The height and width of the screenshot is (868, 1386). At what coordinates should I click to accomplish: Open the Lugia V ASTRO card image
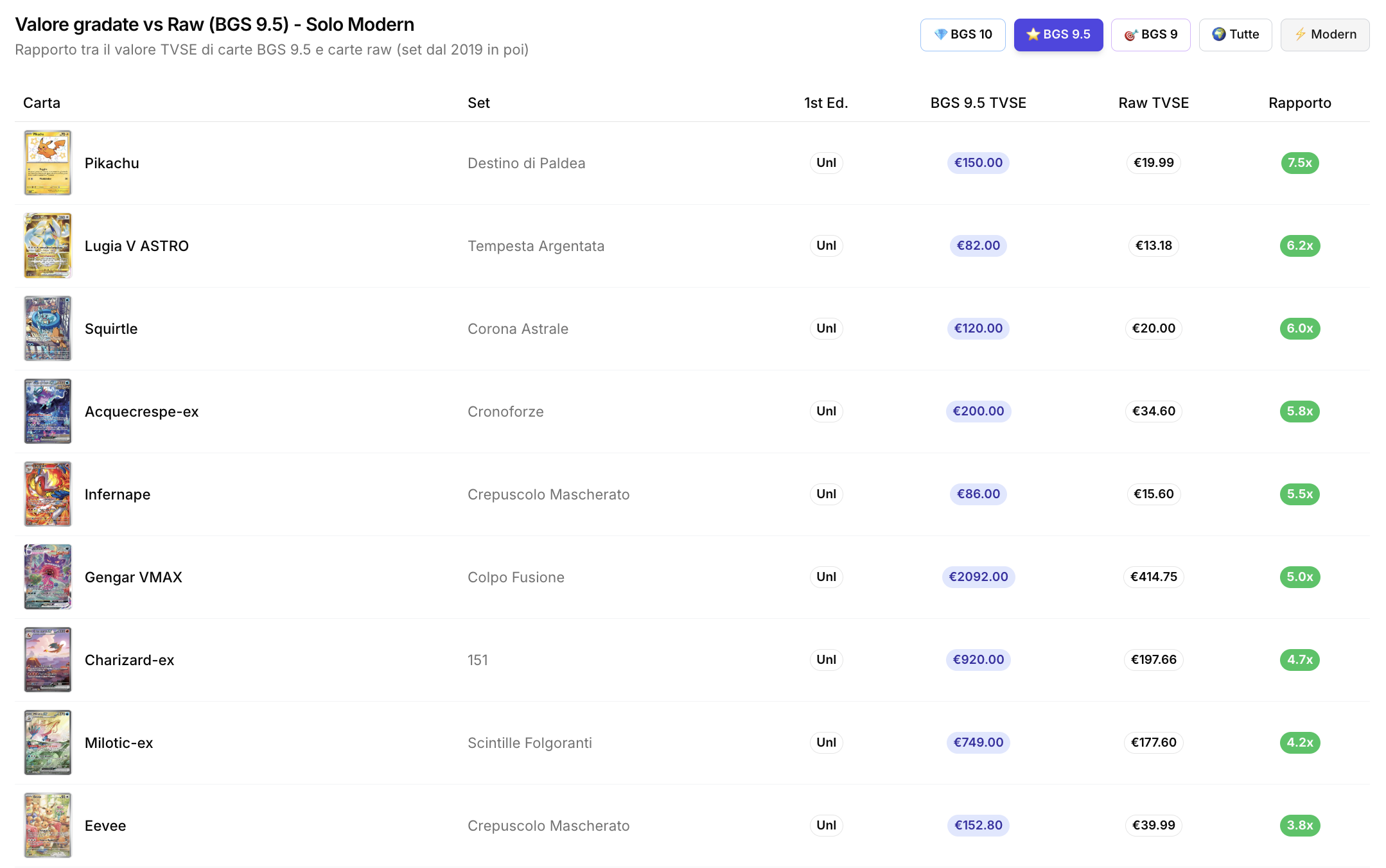[48, 246]
